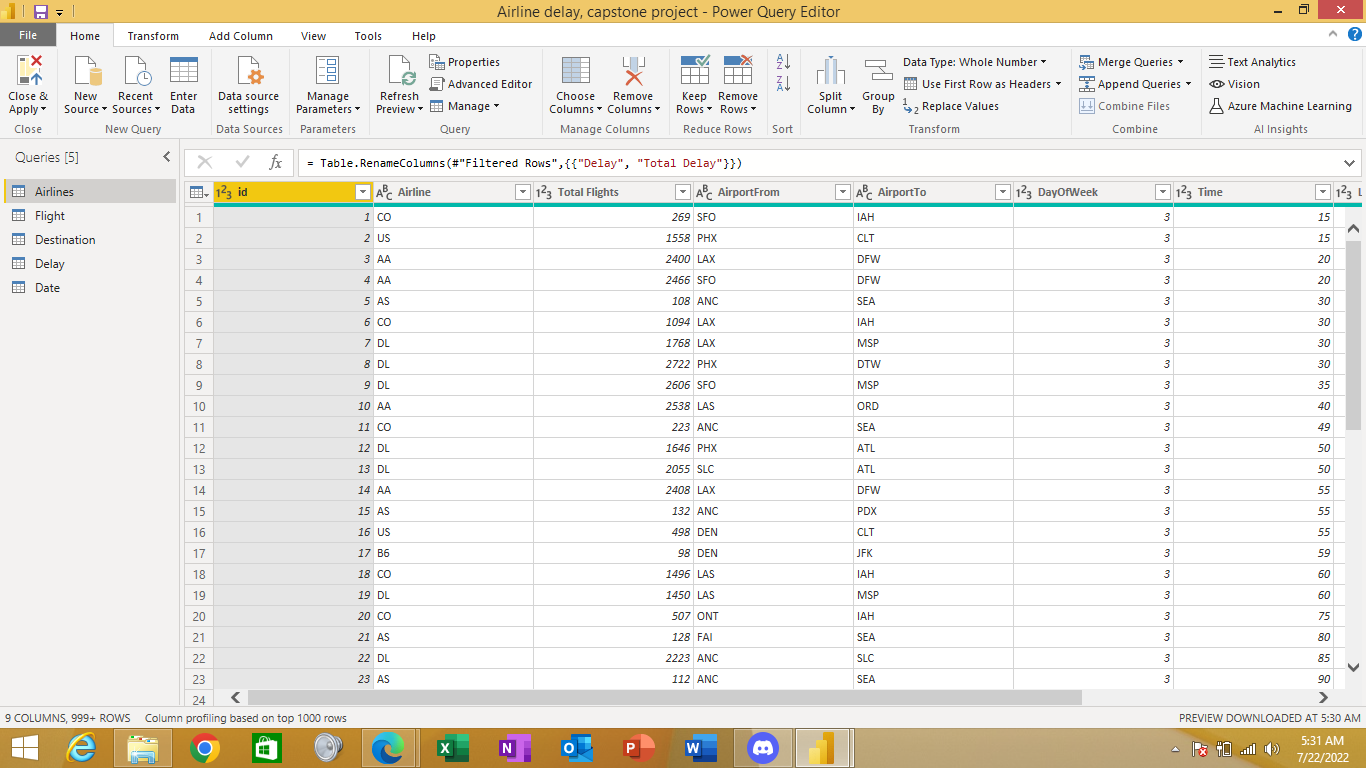
Task: Open the Airline column filter
Action: (x=522, y=191)
